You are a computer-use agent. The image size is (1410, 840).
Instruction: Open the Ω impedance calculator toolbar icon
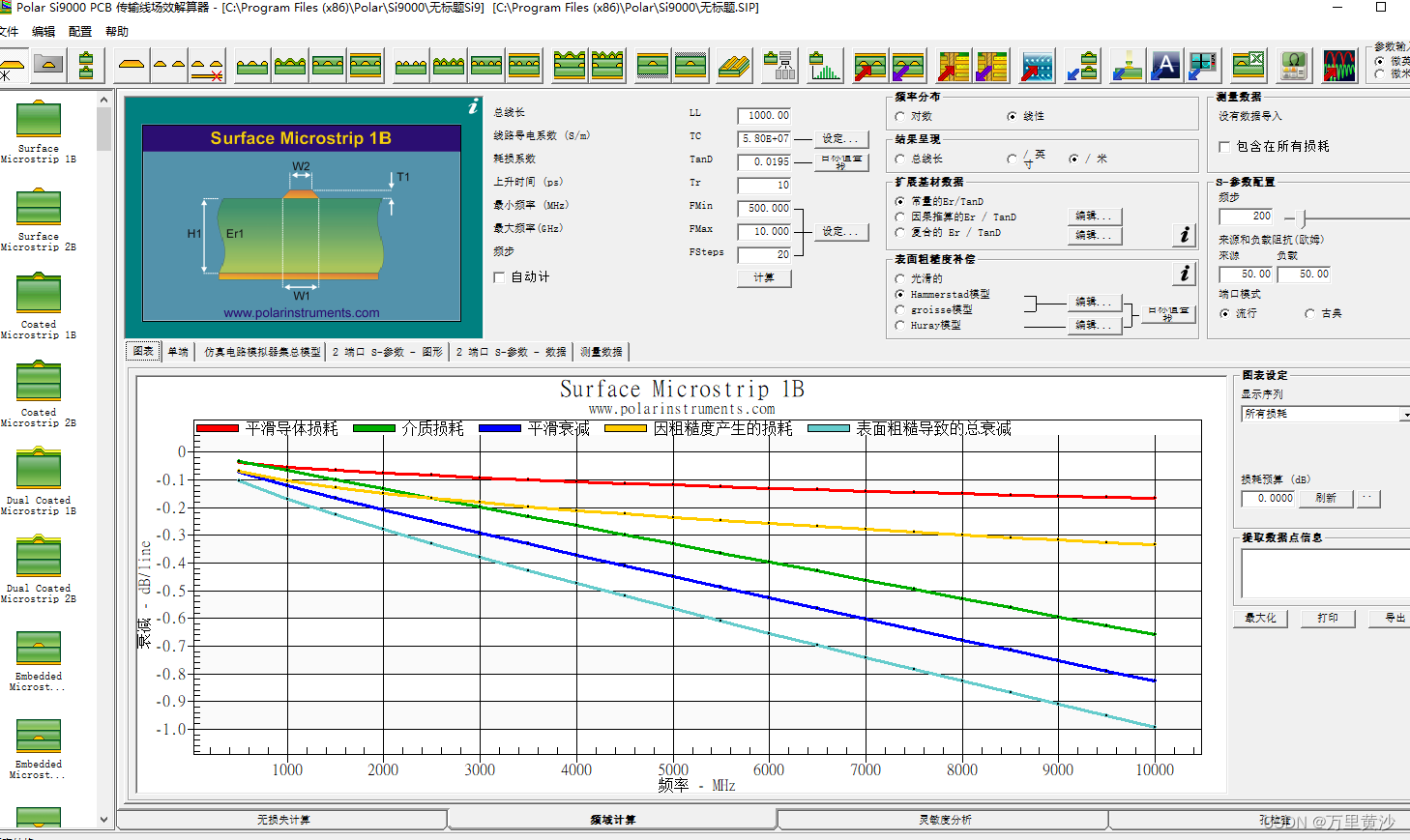(x=1293, y=66)
